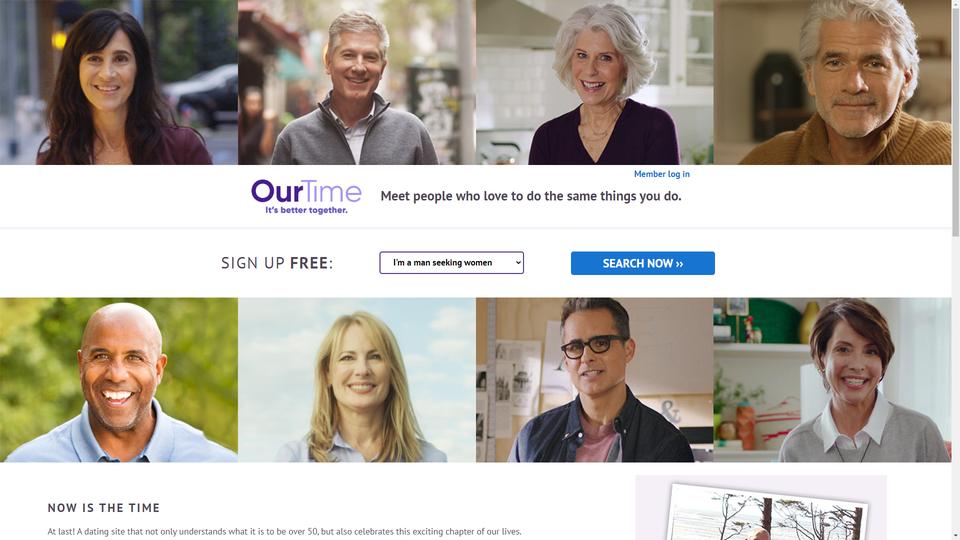Image resolution: width=960 pixels, height=540 pixels.
Task: Open the Member log in link
Action: pyautogui.click(x=661, y=174)
